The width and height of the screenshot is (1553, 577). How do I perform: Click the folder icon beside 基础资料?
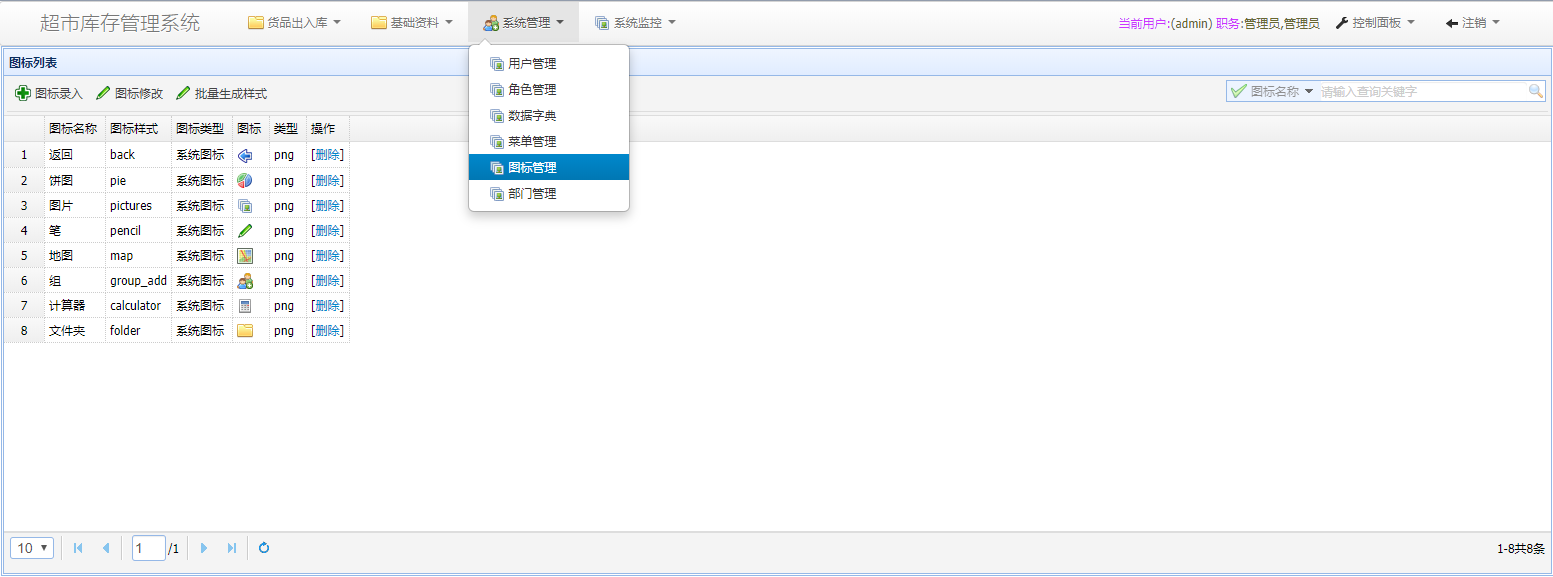(x=379, y=22)
